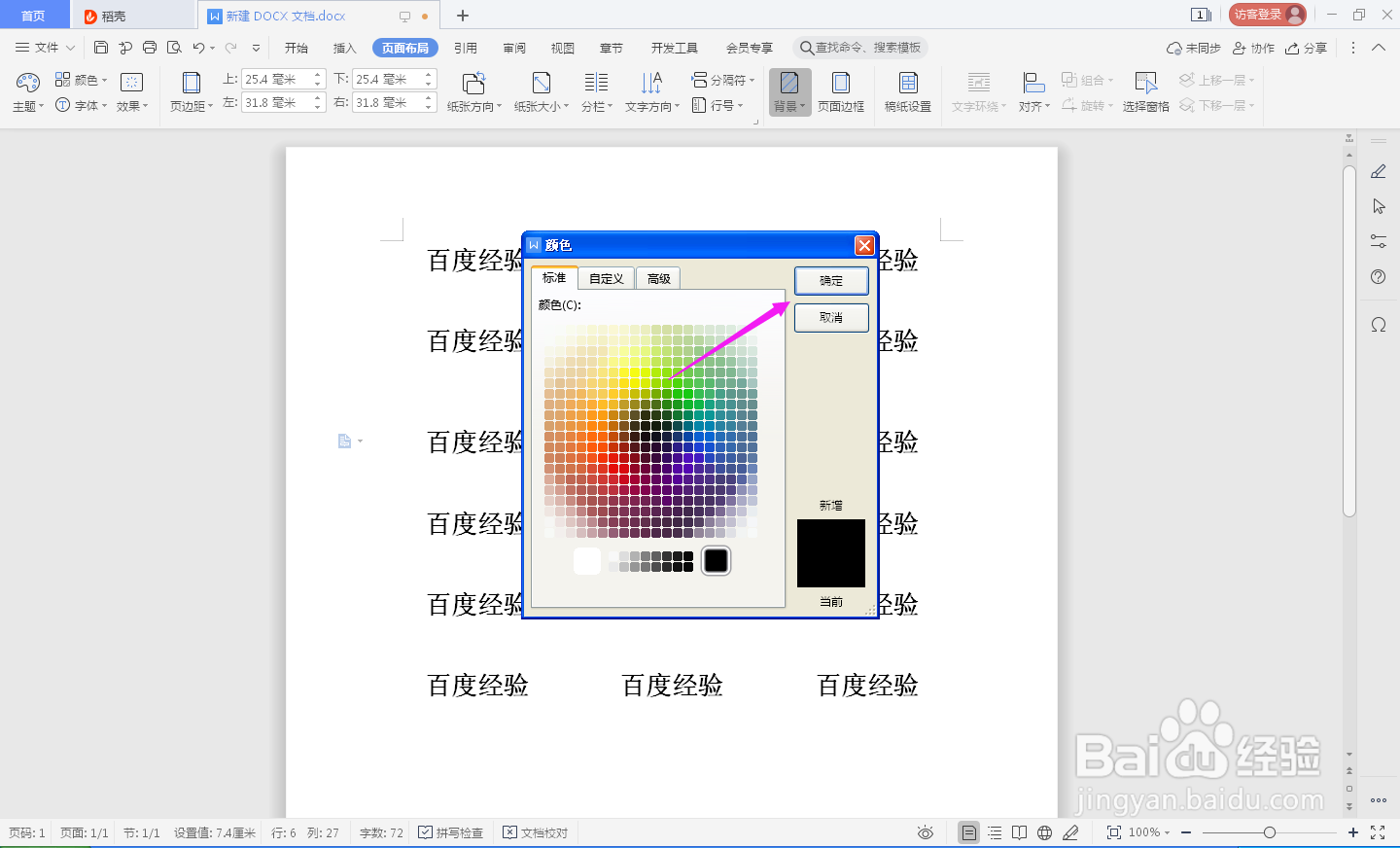
Task: Click the fullscreen icon in status bar
Action: pos(1378,832)
